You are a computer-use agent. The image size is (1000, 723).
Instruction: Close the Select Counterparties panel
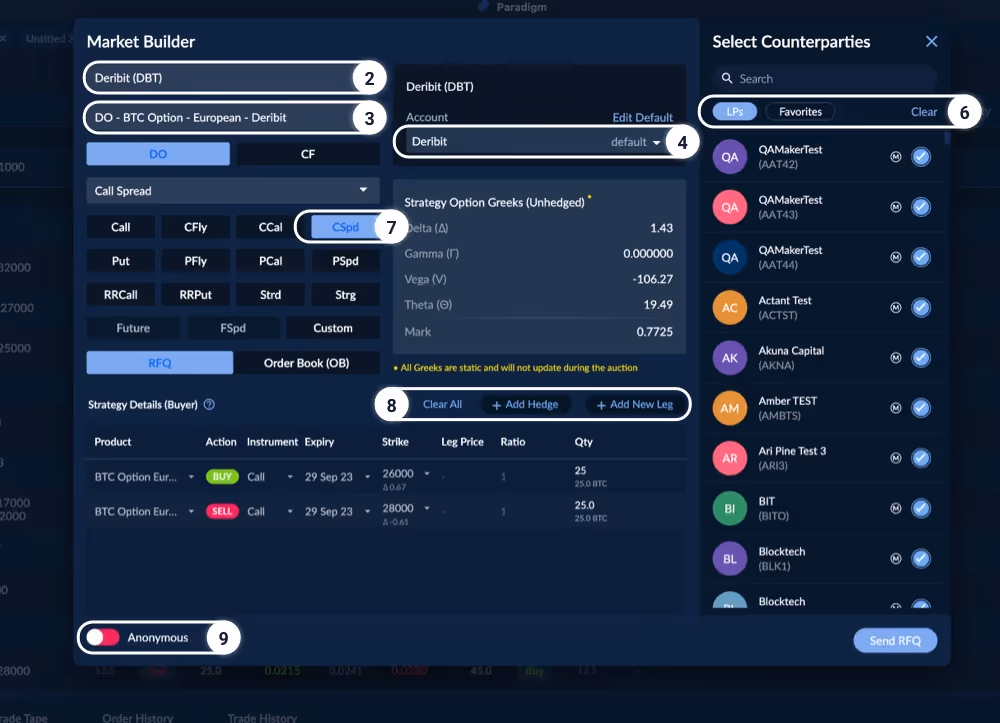coord(932,41)
